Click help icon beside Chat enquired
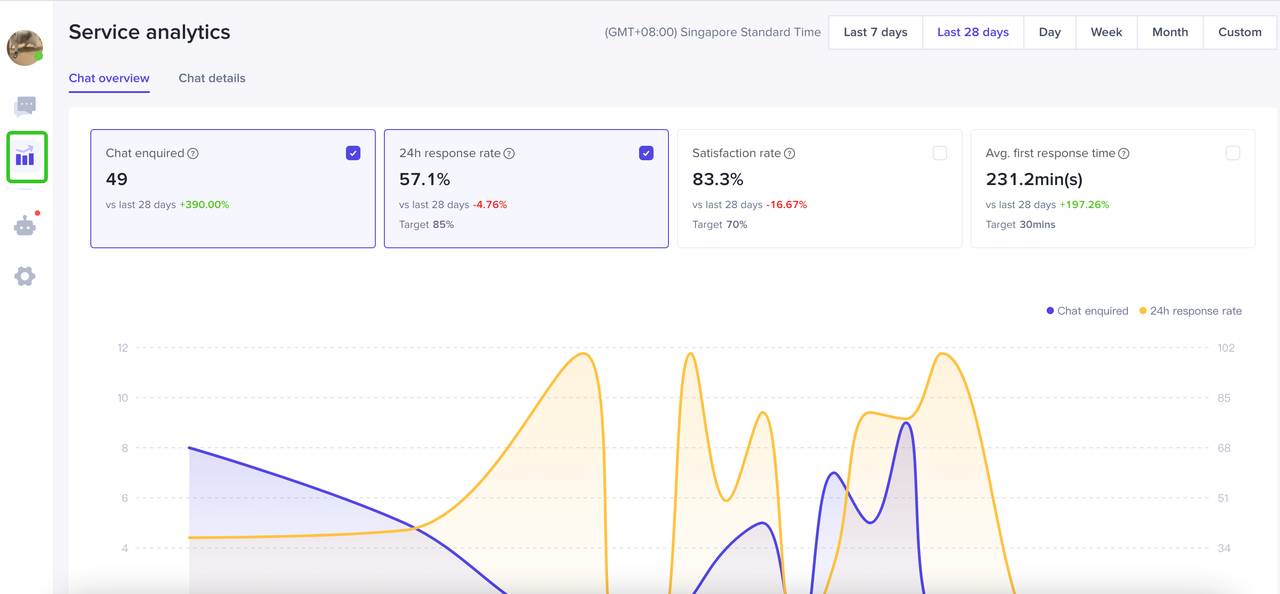The width and height of the screenshot is (1280, 594). pos(193,154)
